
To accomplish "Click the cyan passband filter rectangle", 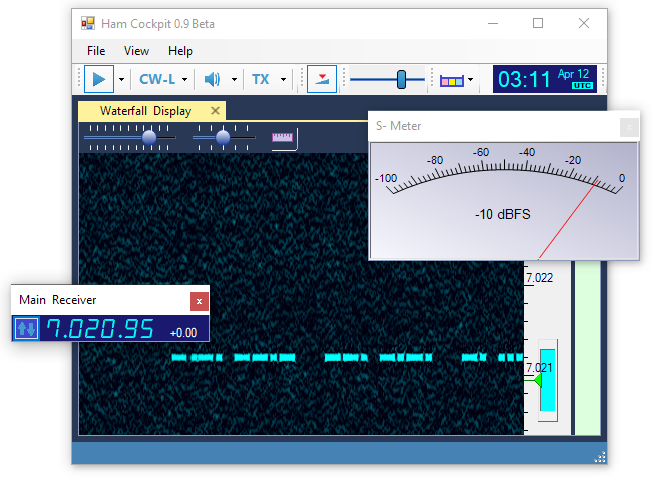I will pos(548,380).
